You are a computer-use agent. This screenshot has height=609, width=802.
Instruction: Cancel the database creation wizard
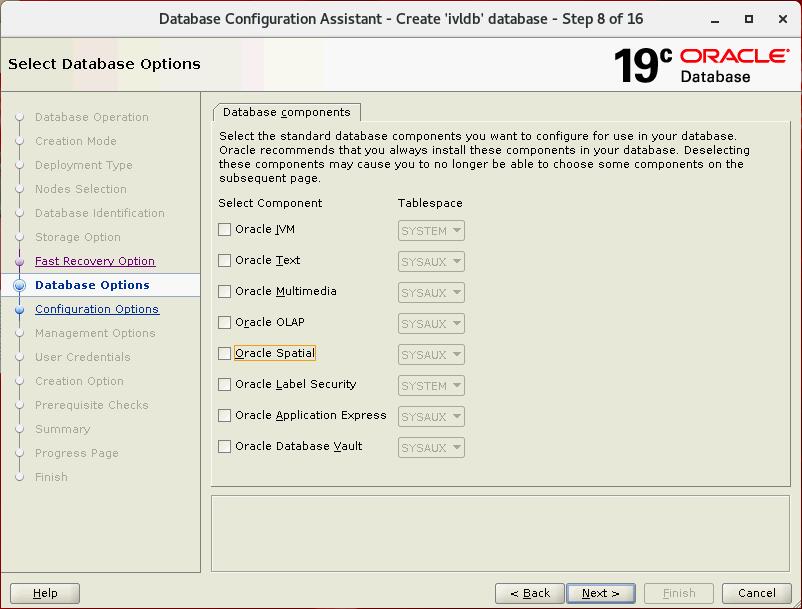coord(756,593)
